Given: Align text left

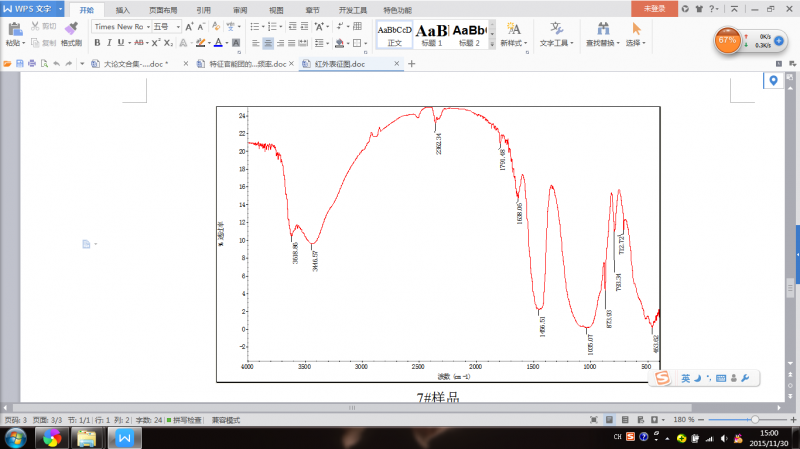Looking at the screenshot, I should pos(256,43).
